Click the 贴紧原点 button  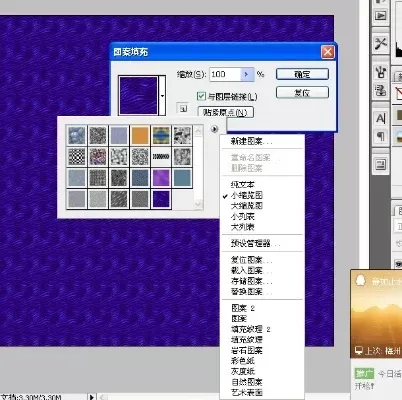[226, 112]
